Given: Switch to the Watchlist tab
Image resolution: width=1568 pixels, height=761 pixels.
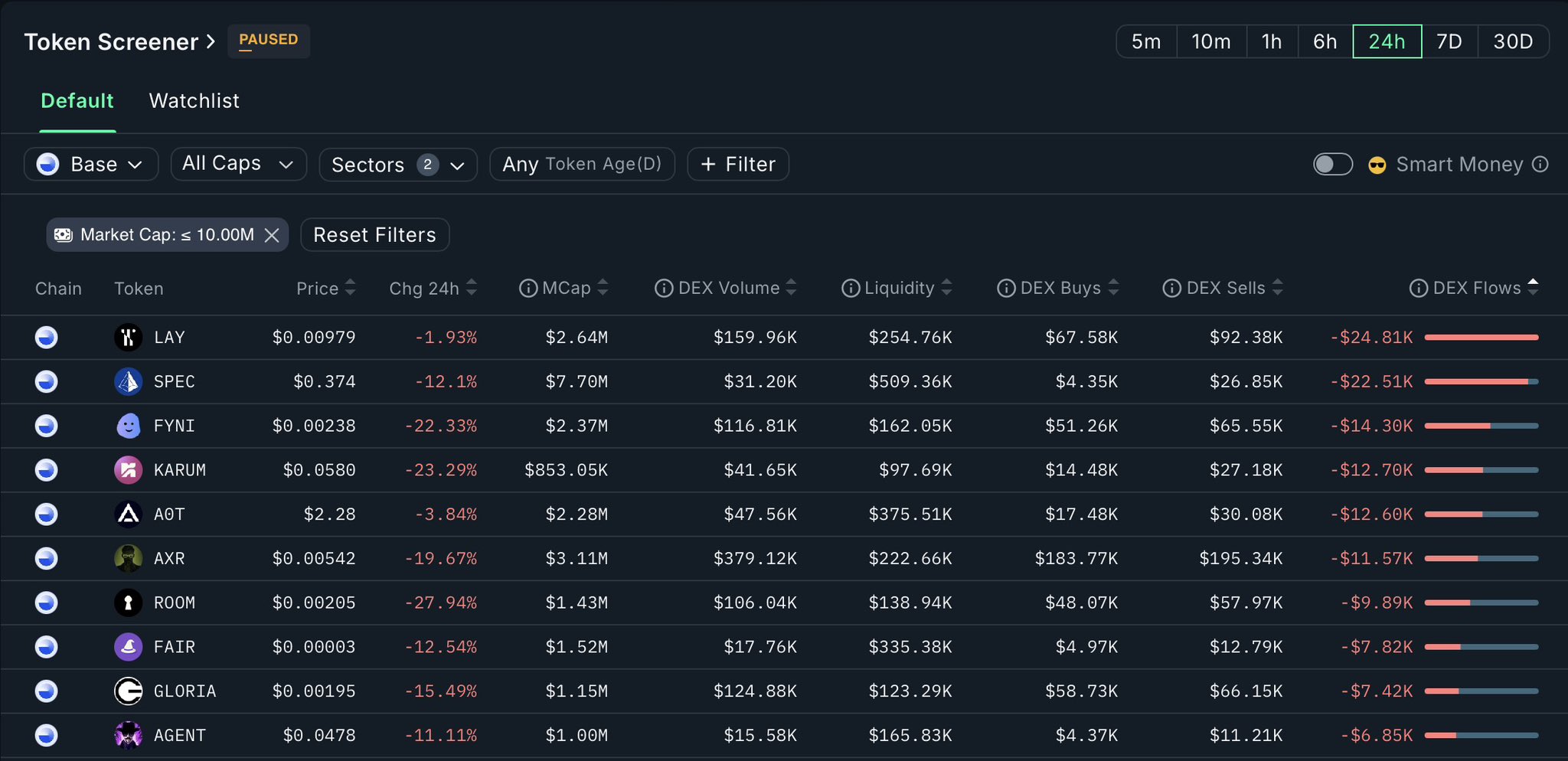Looking at the screenshot, I should [194, 101].
